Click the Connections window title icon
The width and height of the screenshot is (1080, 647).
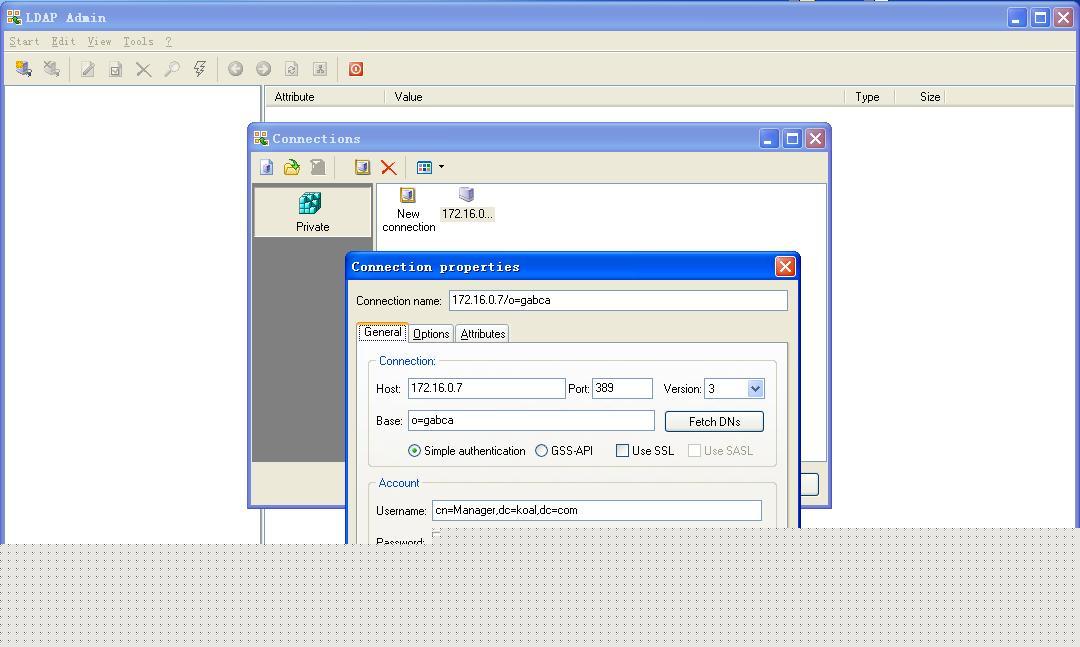[260, 138]
